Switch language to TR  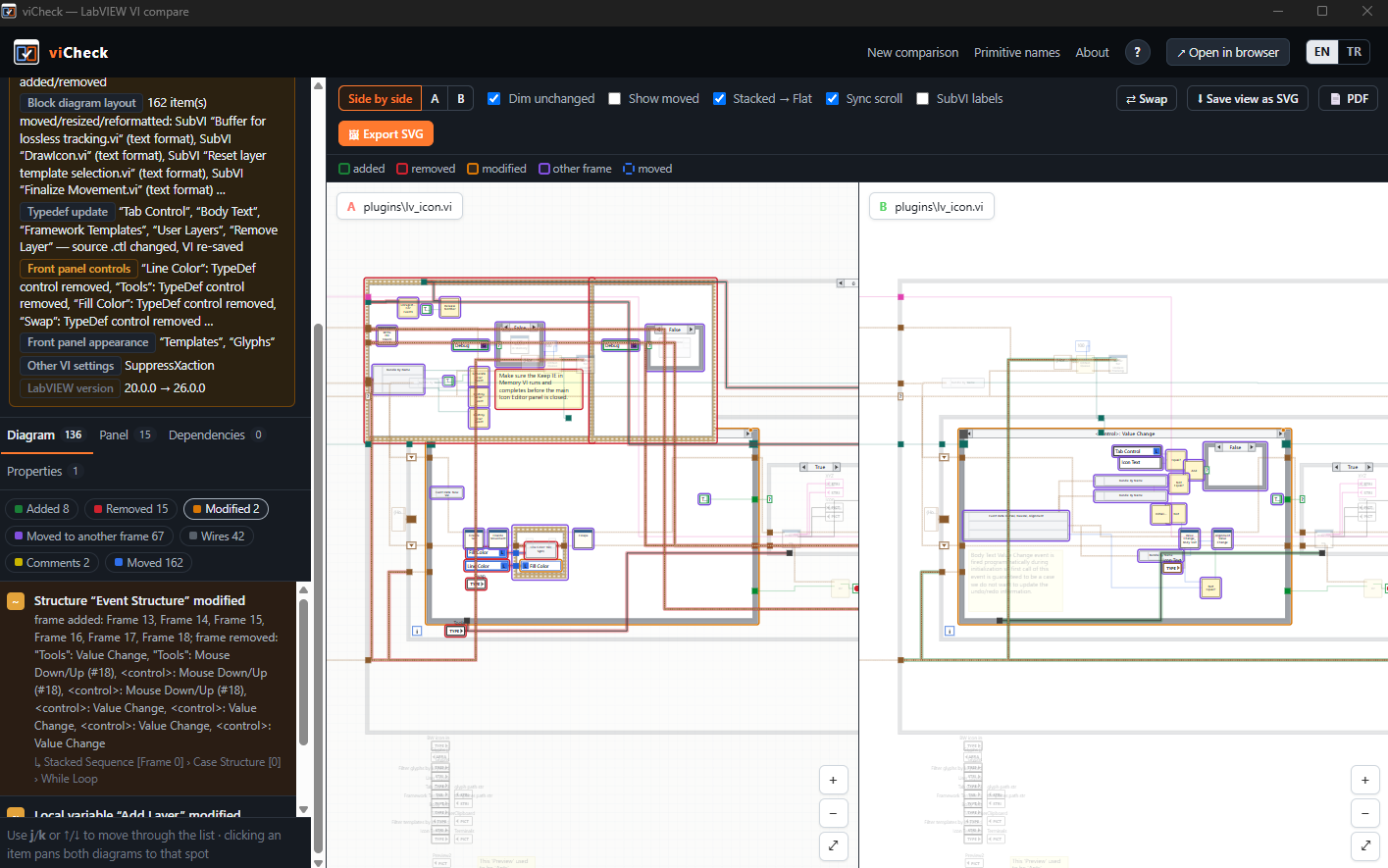(1354, 52)
